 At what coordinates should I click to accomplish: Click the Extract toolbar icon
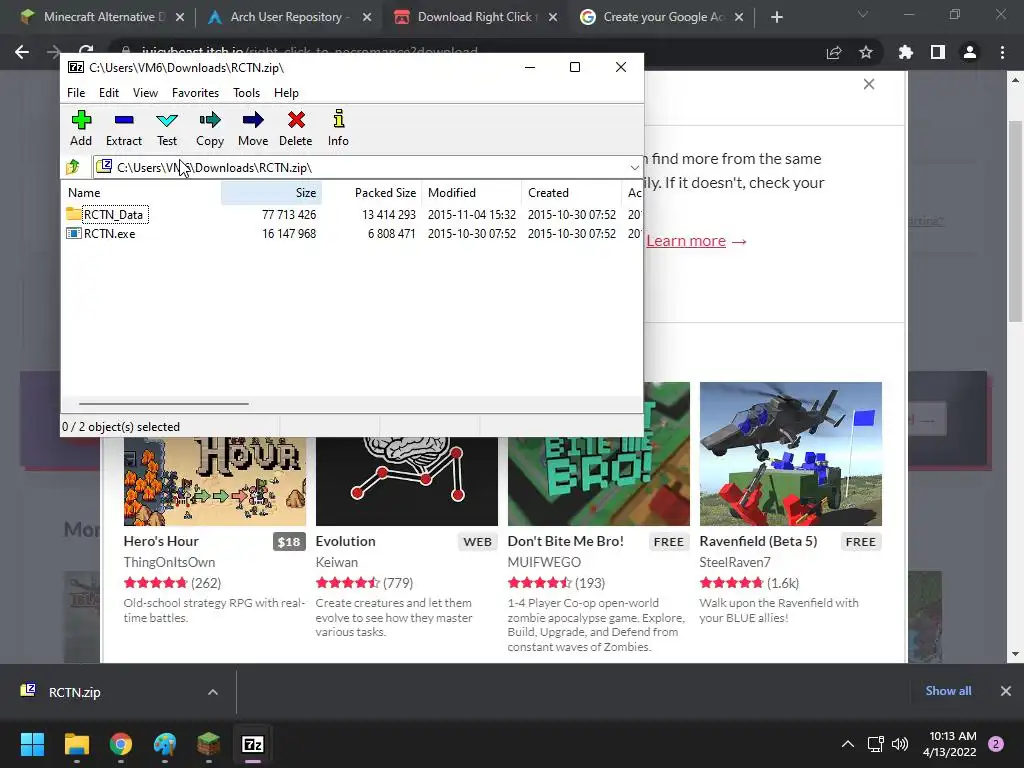click(x=123, y=128)
